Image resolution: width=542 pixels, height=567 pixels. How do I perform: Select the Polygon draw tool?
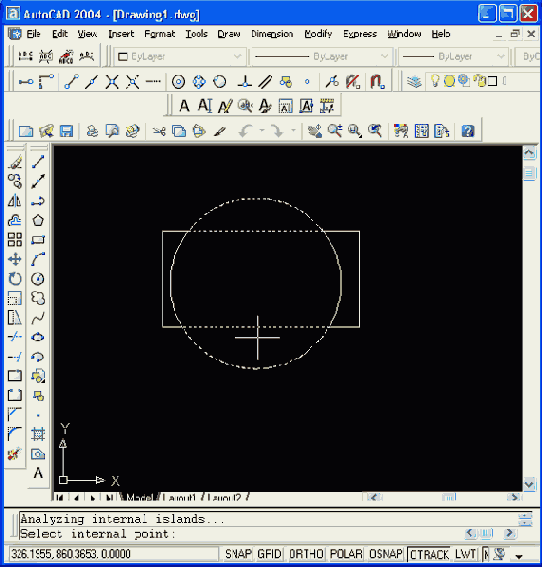38,220
